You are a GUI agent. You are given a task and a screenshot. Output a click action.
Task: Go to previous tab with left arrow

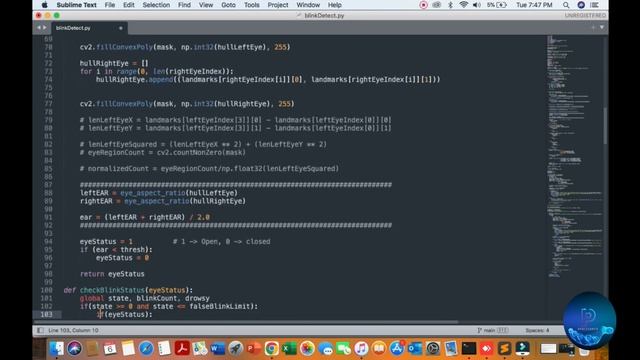pyautogui.click(x=39, y=28)
